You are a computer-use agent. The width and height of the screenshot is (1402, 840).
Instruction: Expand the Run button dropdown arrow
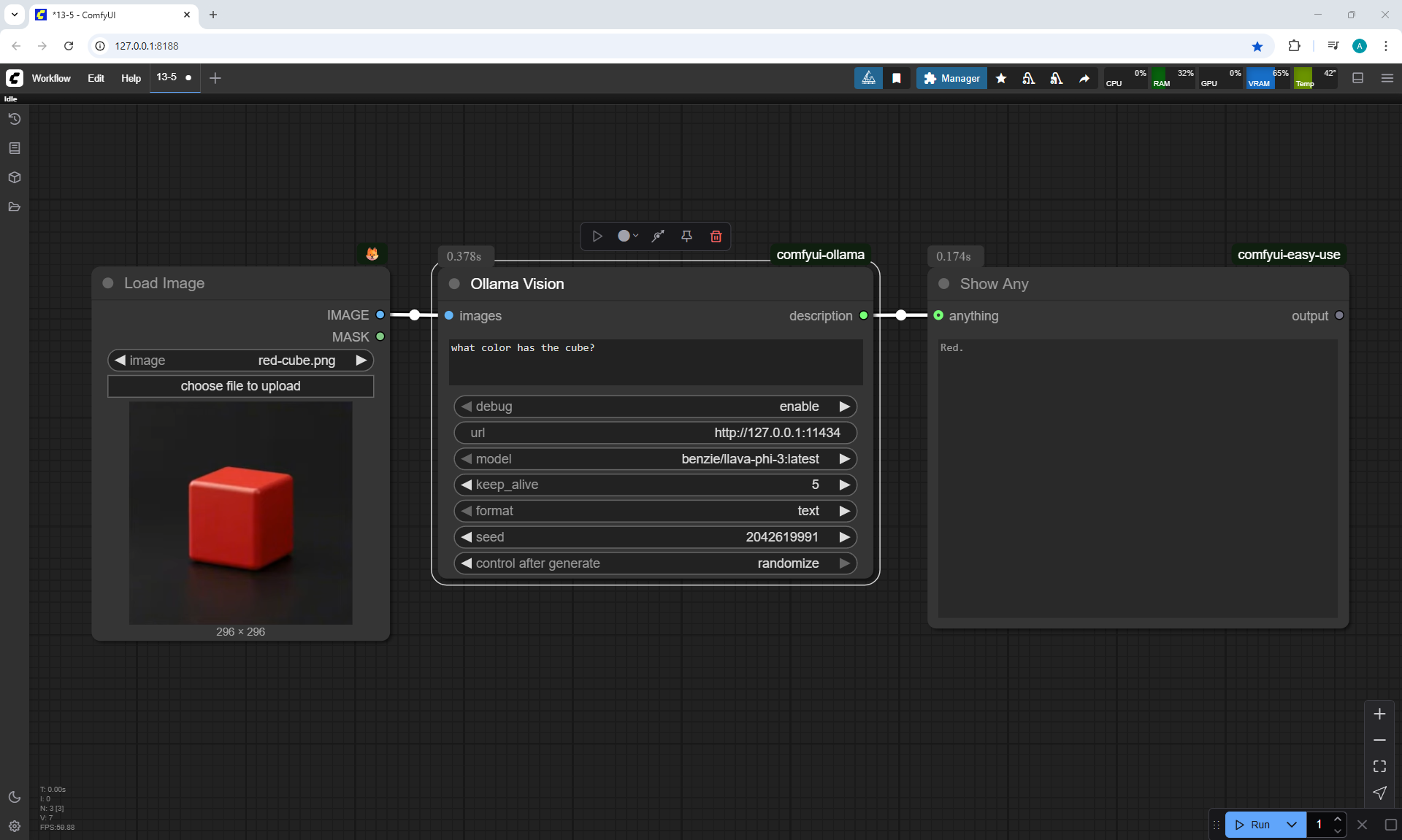1291,825
